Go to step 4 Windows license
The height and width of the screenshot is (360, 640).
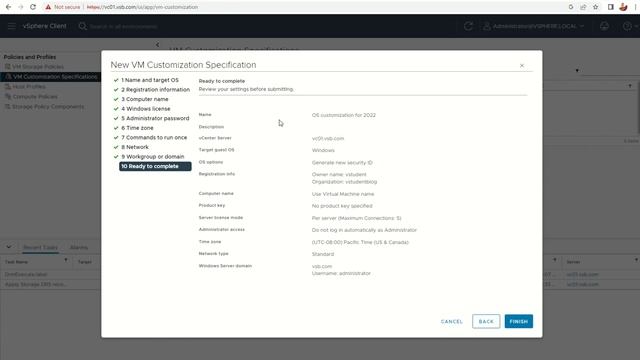(x=146, y=109)
